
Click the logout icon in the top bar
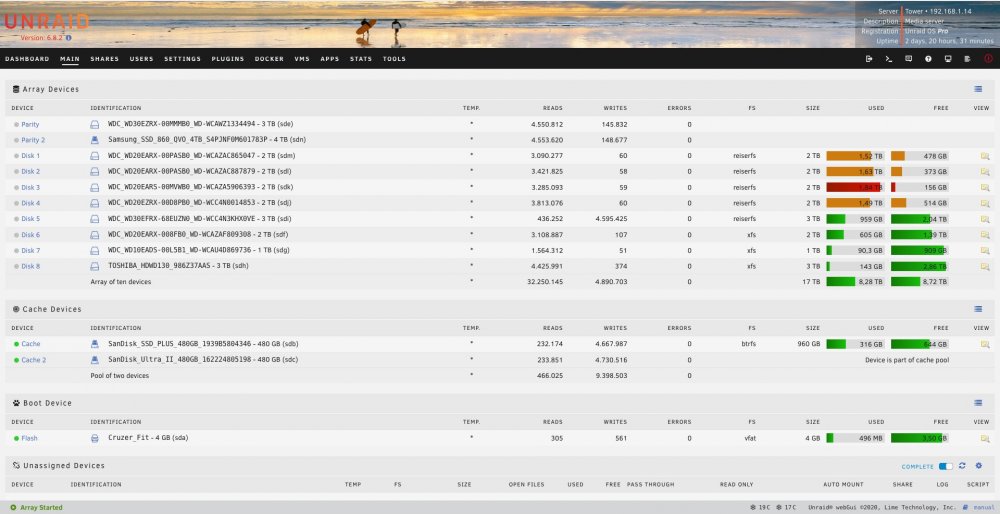[x=869, y=59]
